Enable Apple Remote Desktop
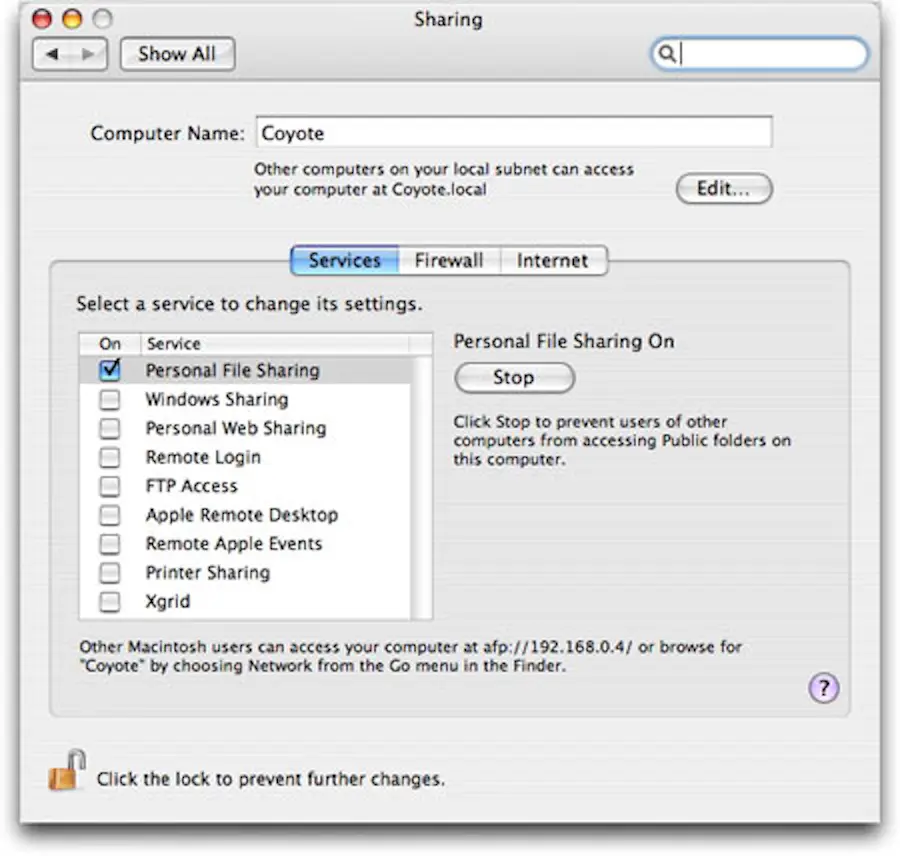This screenshot has width=900, height=856. (x=110, y=514)
